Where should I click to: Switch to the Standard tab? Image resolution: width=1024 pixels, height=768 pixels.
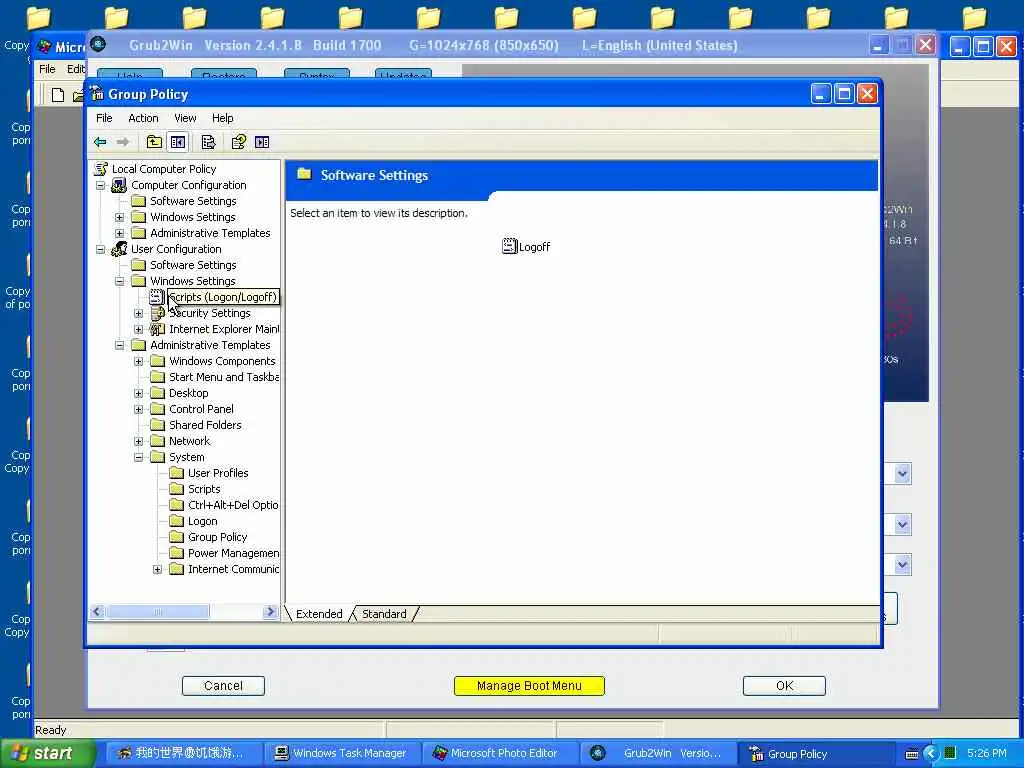click(384, 614)
